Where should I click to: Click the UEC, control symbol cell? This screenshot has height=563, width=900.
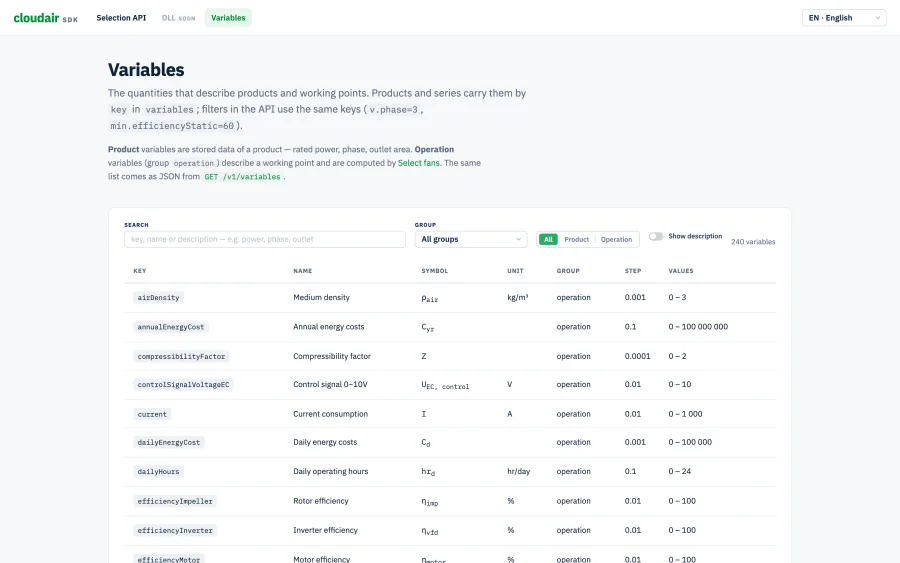coord(445,386)
